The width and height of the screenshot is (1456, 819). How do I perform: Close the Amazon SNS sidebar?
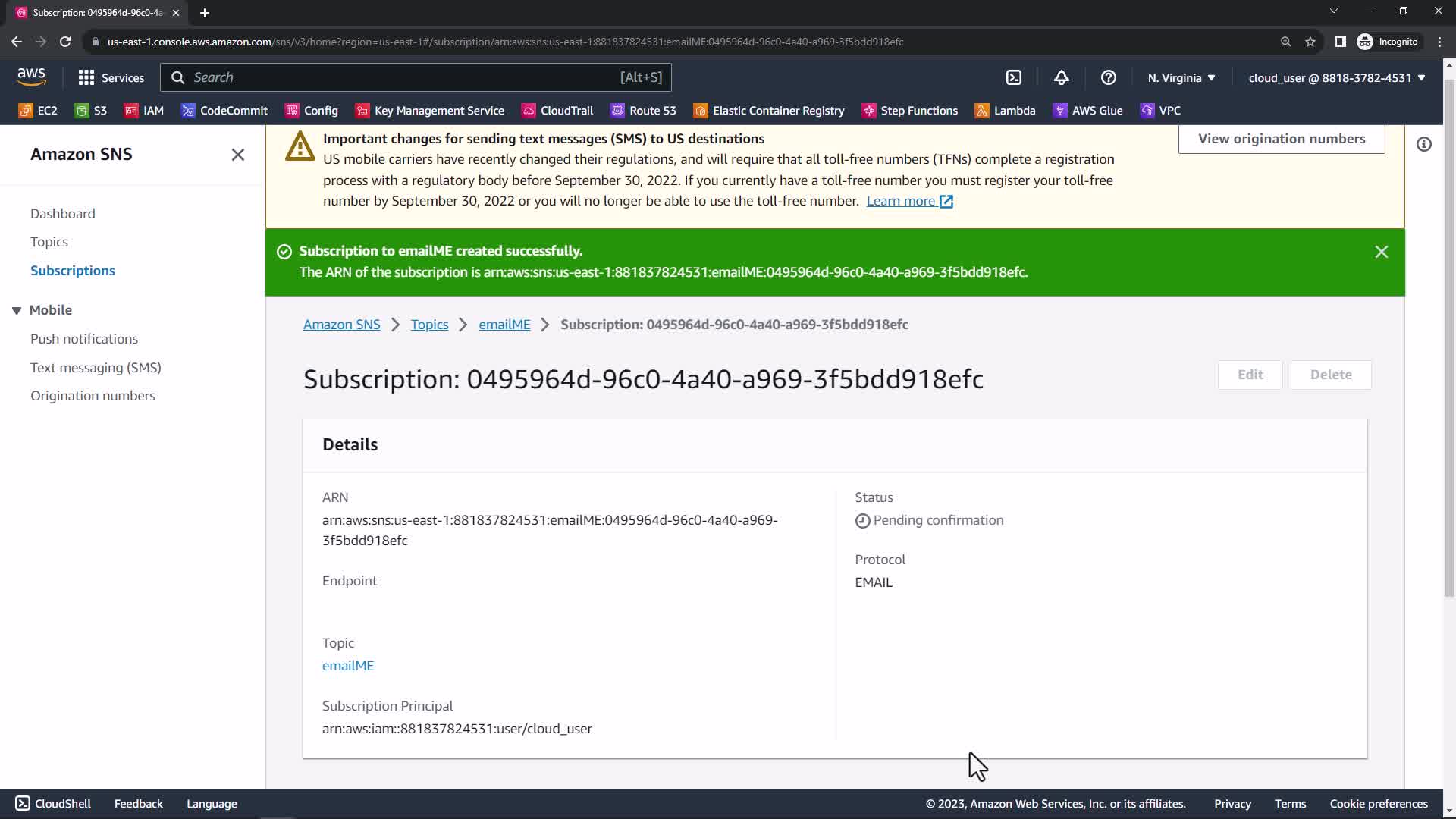coord(237,155)
